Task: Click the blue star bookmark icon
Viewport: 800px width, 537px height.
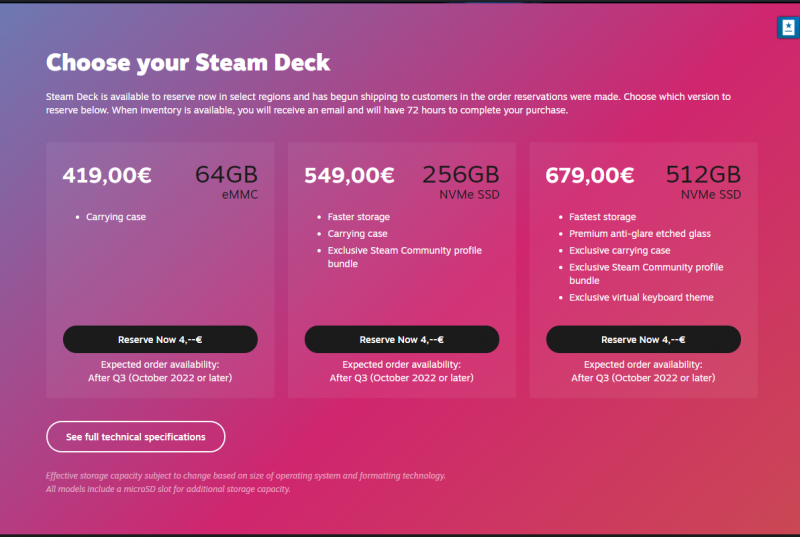Action: click(x=786, y=28)
